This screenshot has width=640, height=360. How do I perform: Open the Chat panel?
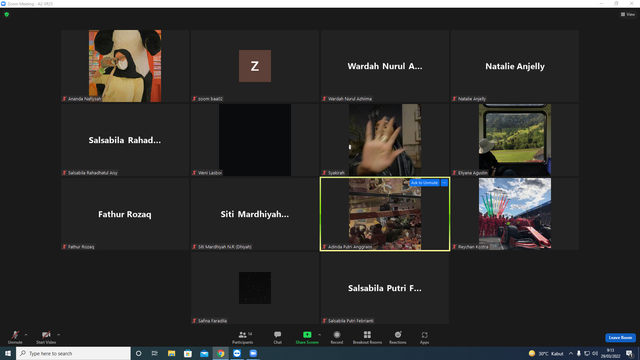278,337
